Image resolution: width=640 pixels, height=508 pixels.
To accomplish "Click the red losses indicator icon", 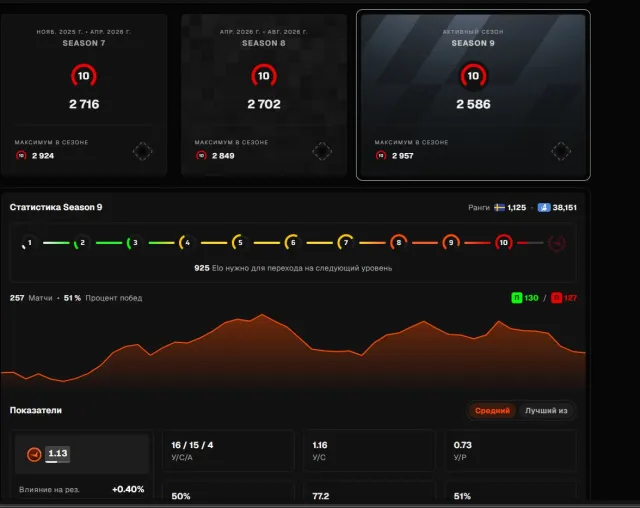I will tap(556, 298).
